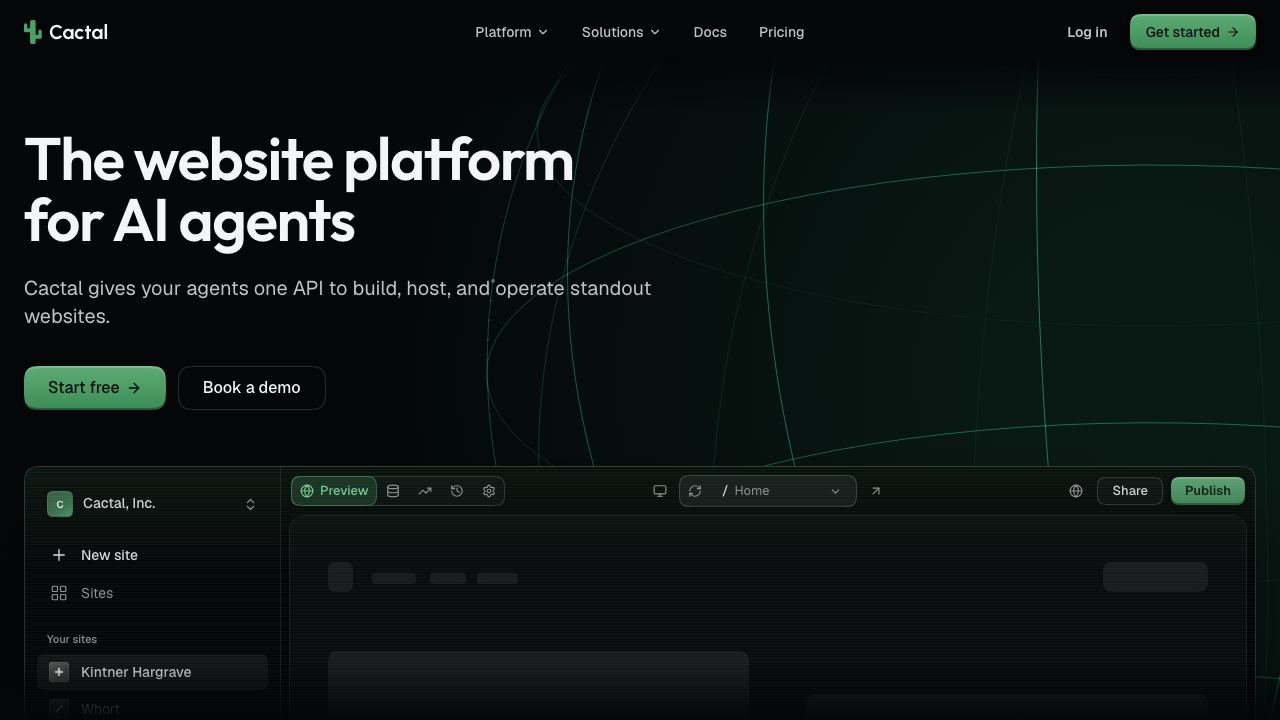The height and width of the screenshot is (720, 1280).
Task: Click the Your sites heading
Action: coord(72,639)
